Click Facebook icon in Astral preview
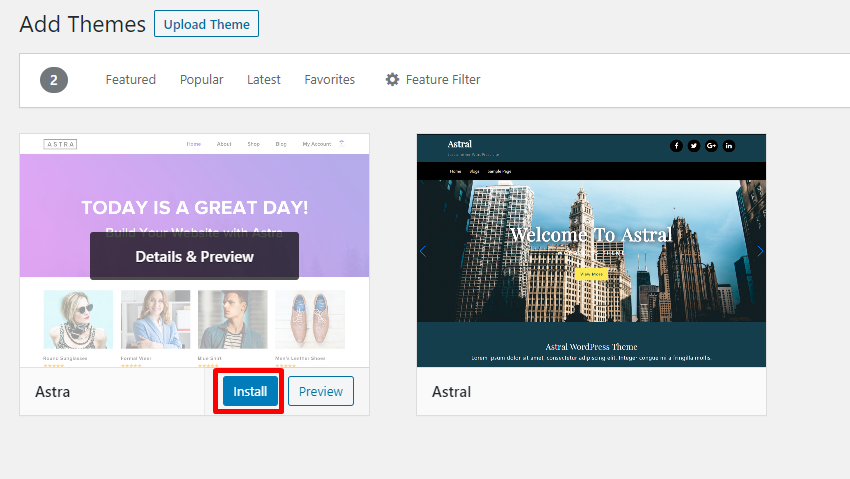This screenshot has height=479, width=850. (676, 146)
